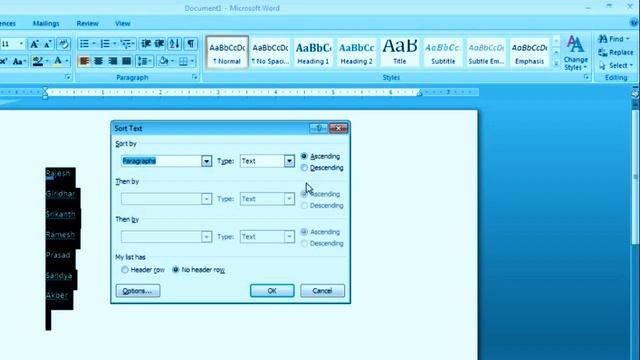
Task: Click the Bullets list icon
Action: coord(84,44)
